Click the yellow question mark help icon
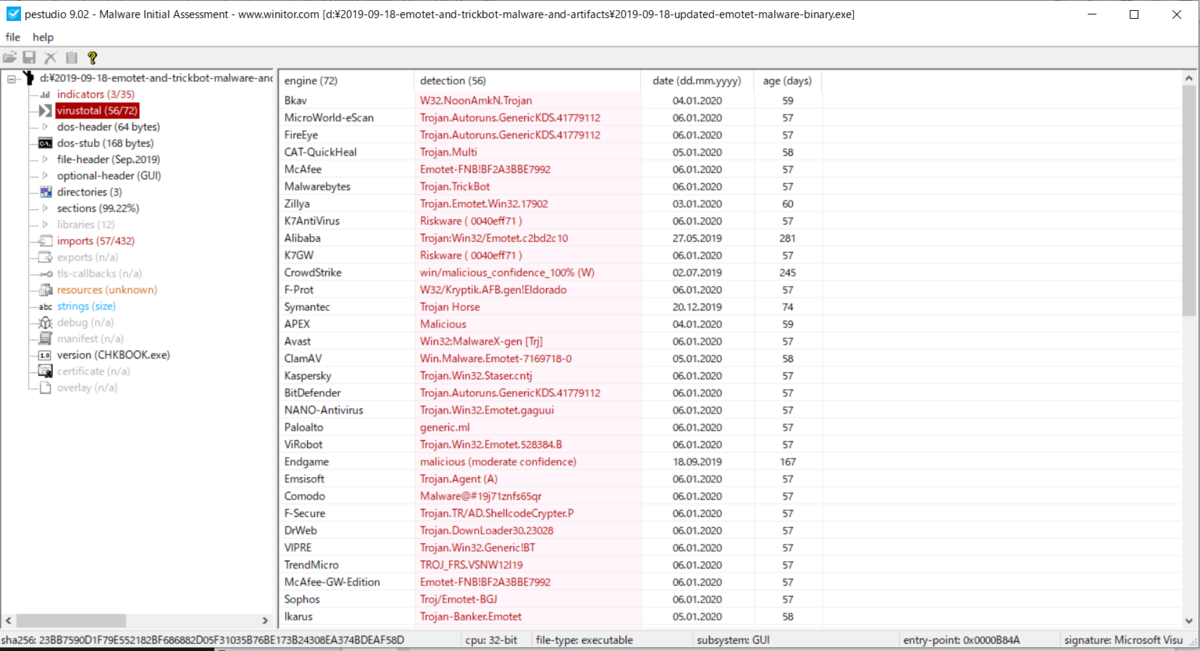The width and height of the screenshot is (1200, 651). (92, 58)
